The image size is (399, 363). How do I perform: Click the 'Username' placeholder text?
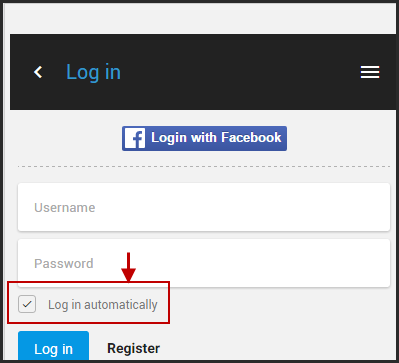[x=65, y=207]
